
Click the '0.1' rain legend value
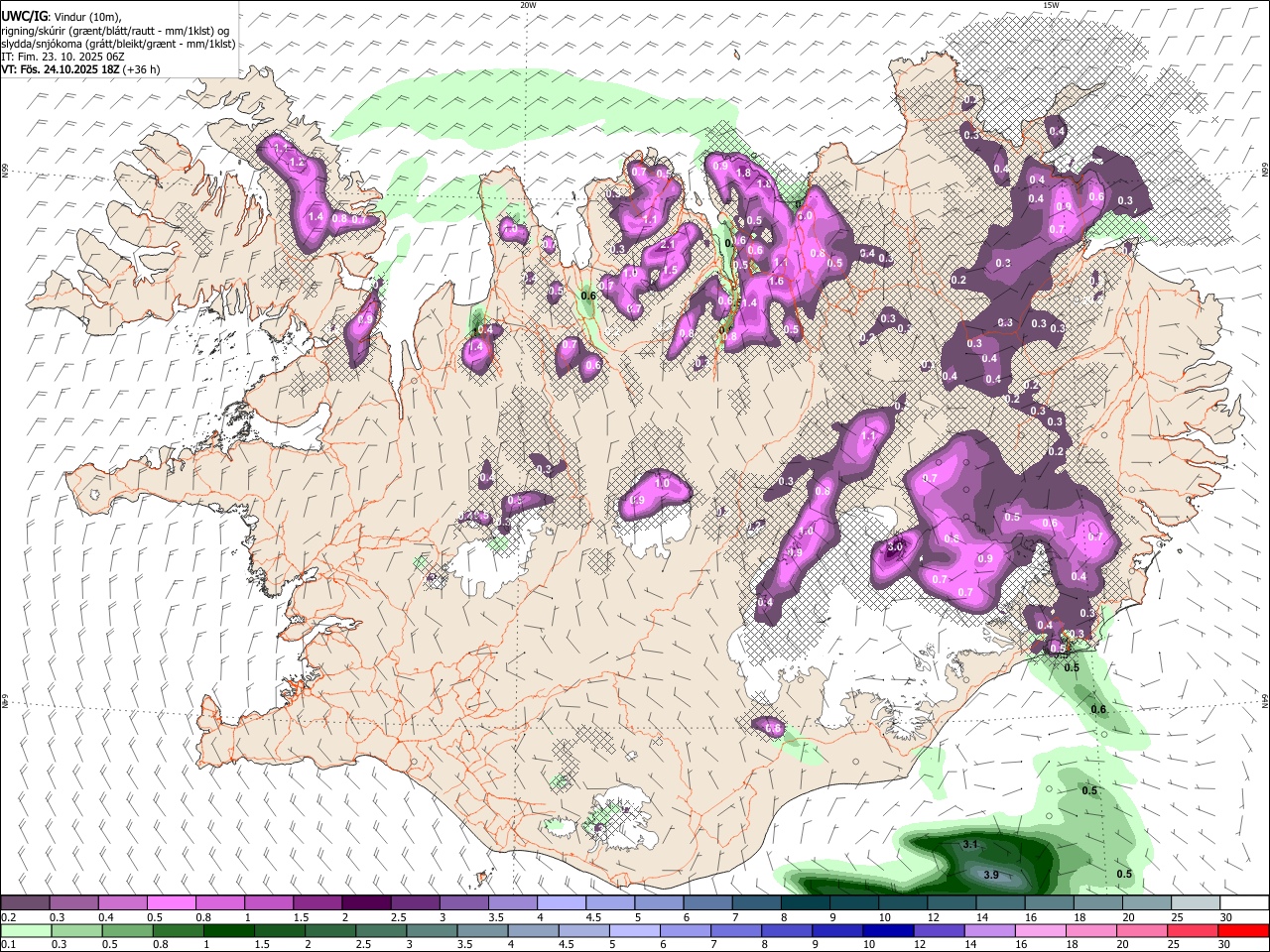coord(8,944)
